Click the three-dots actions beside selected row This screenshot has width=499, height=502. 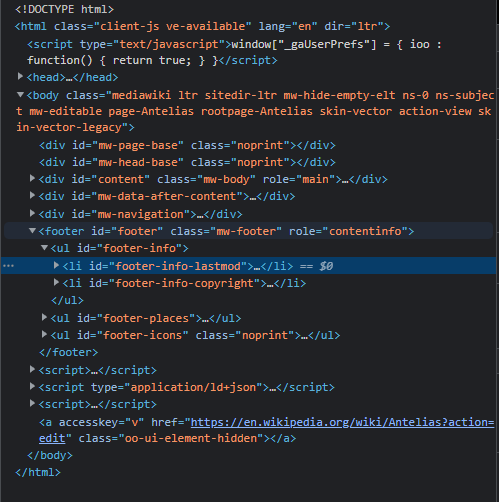tap(8, 266)
